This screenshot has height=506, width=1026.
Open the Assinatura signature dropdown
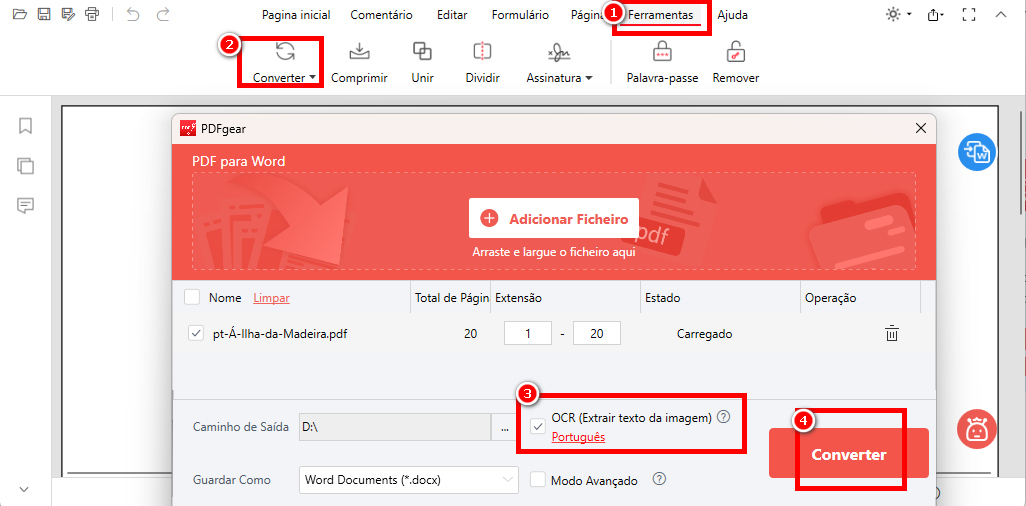[x=559, y=63]
